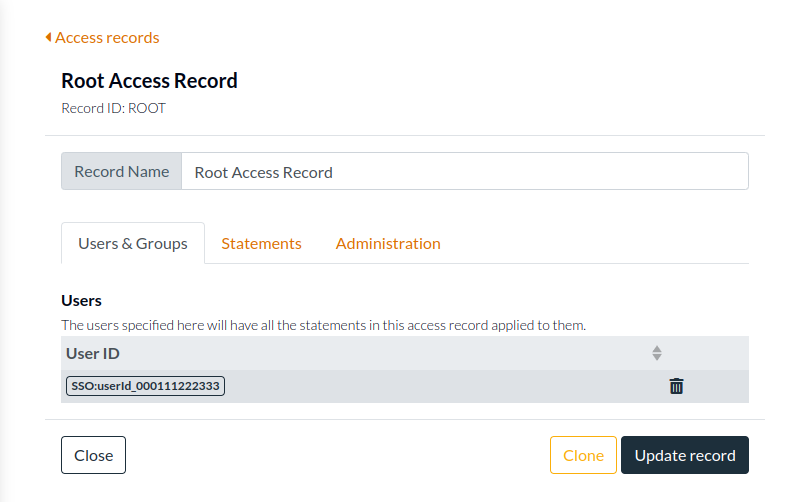
Task: Click the Update record button
Action: pos(685,455)
